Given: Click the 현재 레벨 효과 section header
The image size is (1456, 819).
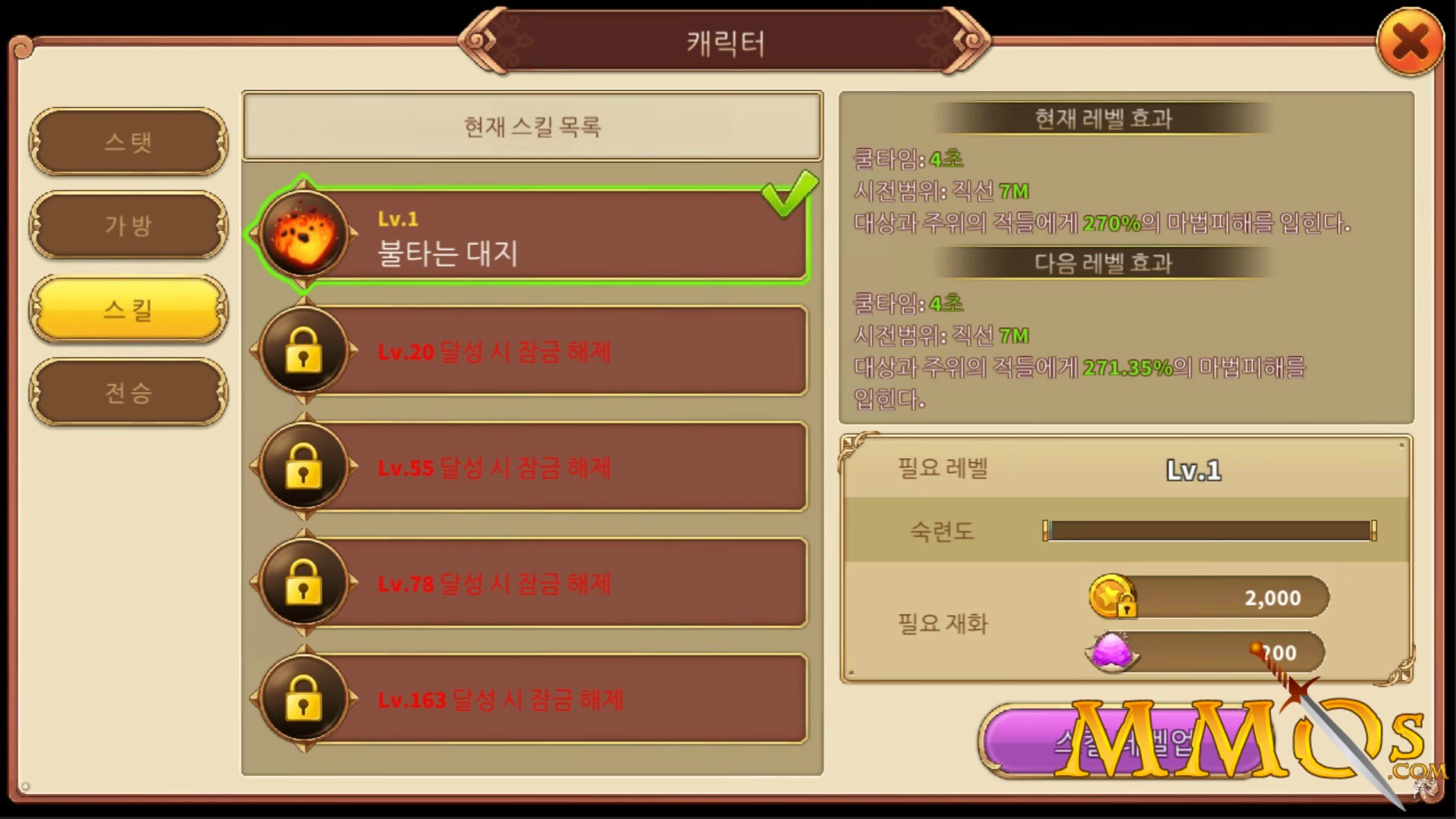Looking at the screenshot, I should (x=1103, y=118).
